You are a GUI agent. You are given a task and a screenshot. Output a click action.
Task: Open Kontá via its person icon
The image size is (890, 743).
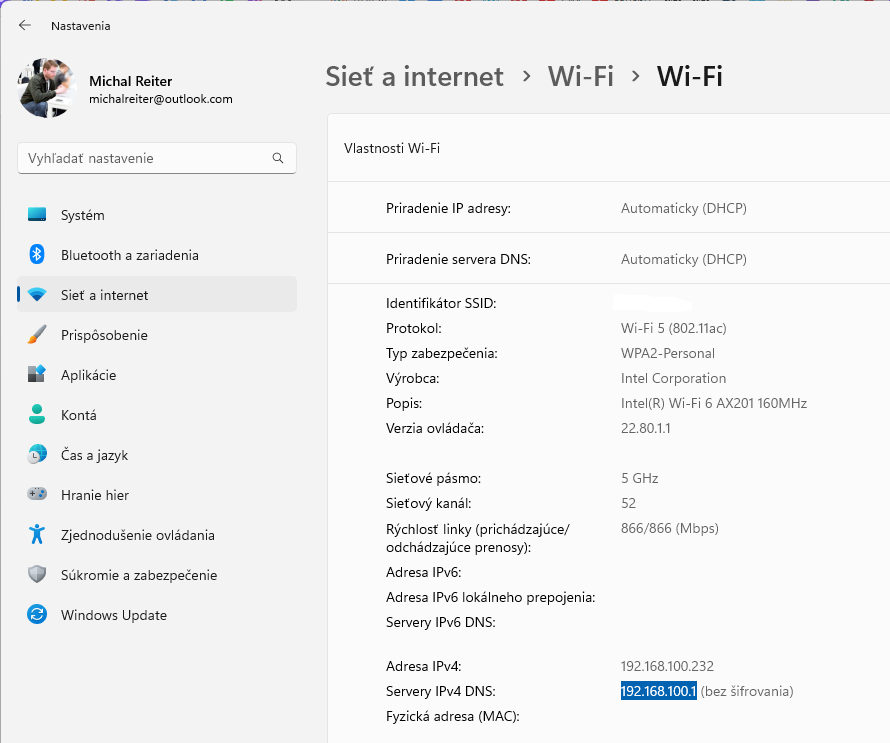(x=37, y=415)
